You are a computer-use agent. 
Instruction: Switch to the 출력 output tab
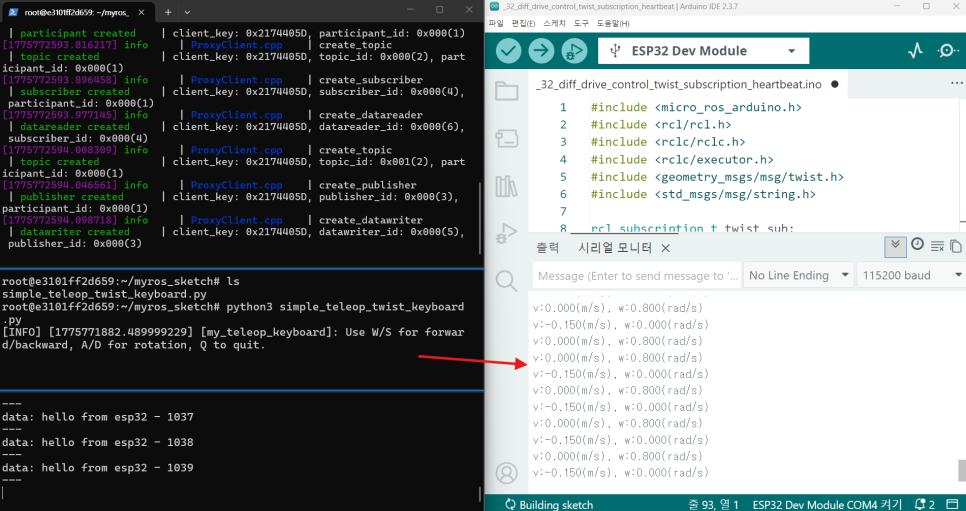point(547,248)
